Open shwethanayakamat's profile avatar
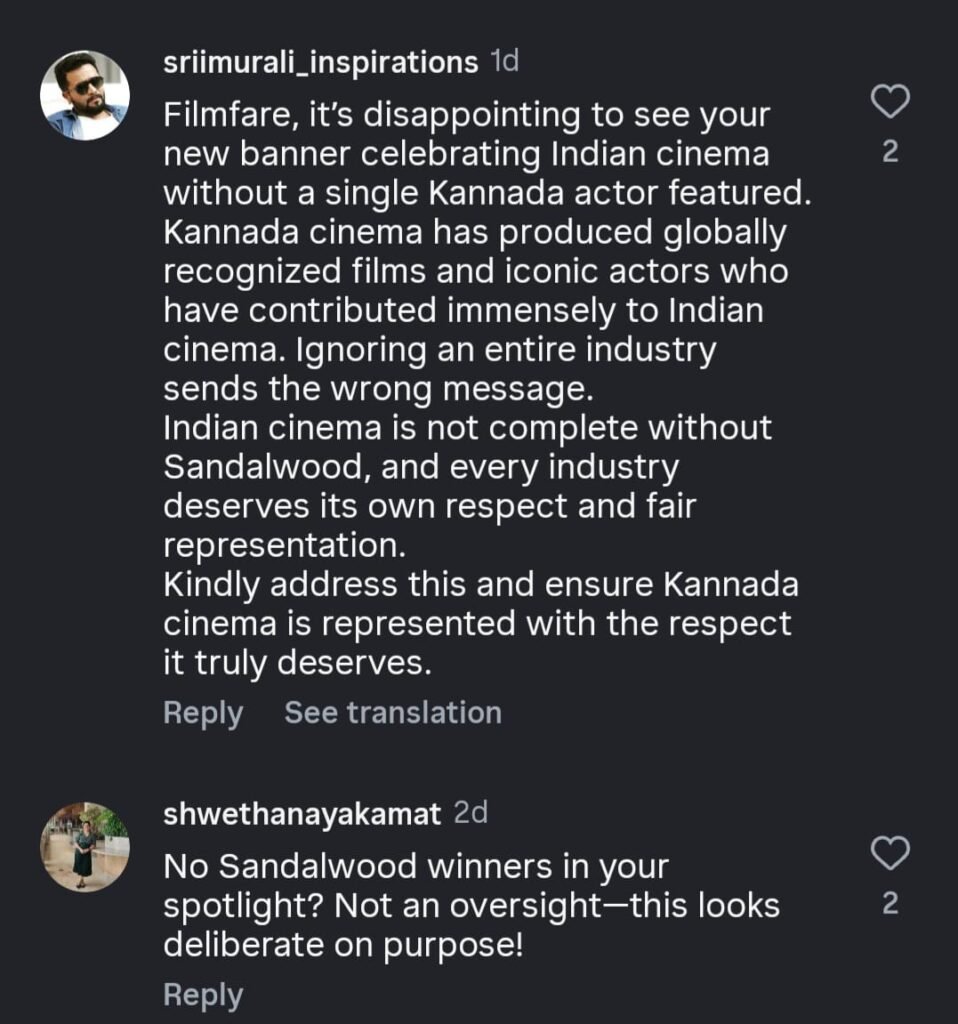 [x=85, y=846]
